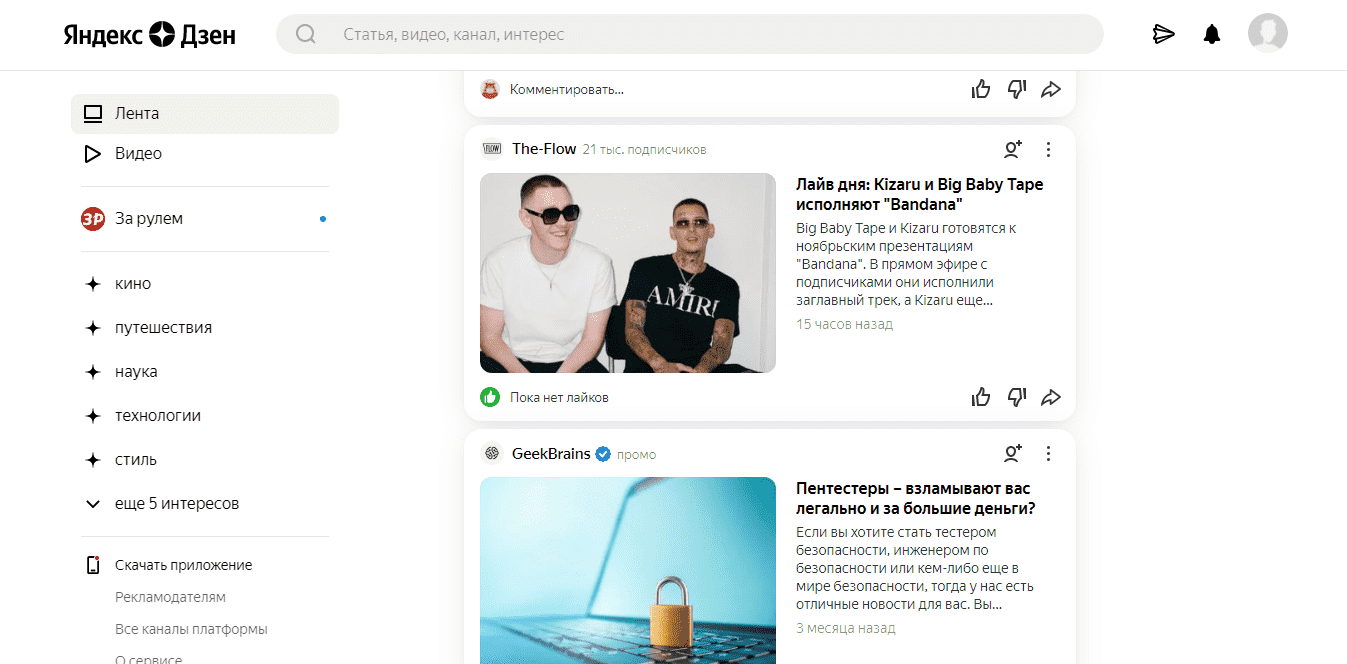Screen dimensions: 1347x664
Task: Click the промо label next to GeekBrains
Action: pos(636,455)
